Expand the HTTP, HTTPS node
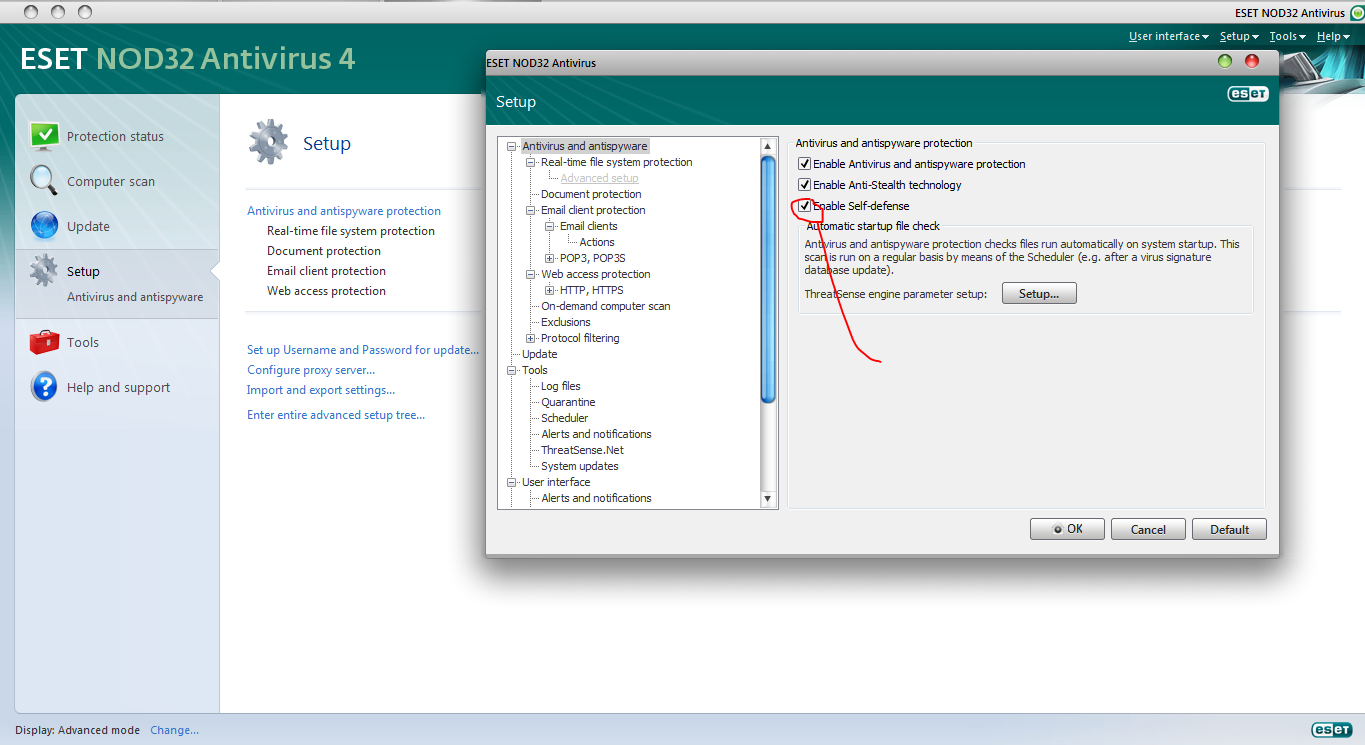Screen dimensions: 1365x745 coord(550,290)
